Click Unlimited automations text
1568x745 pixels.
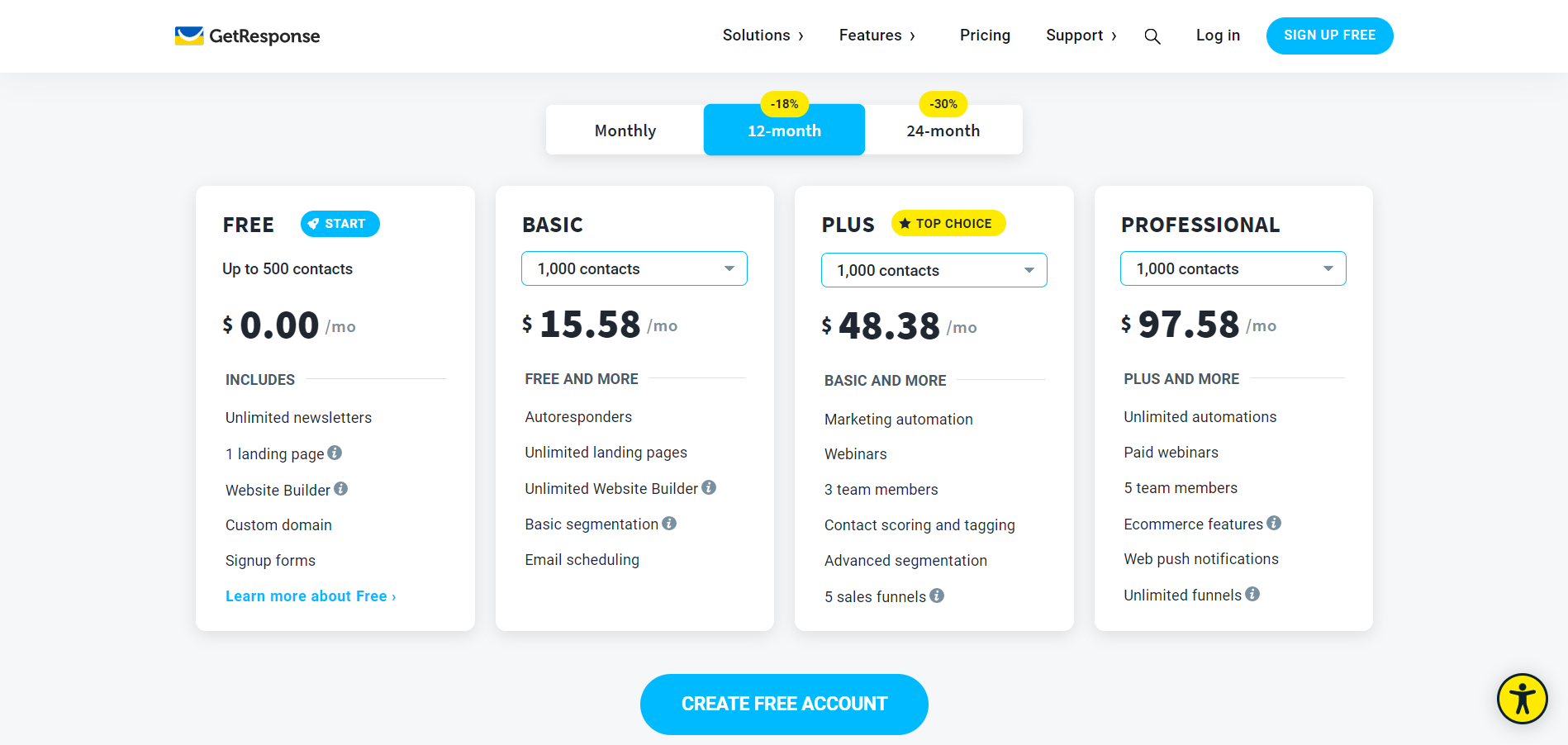click(1200, 417)
